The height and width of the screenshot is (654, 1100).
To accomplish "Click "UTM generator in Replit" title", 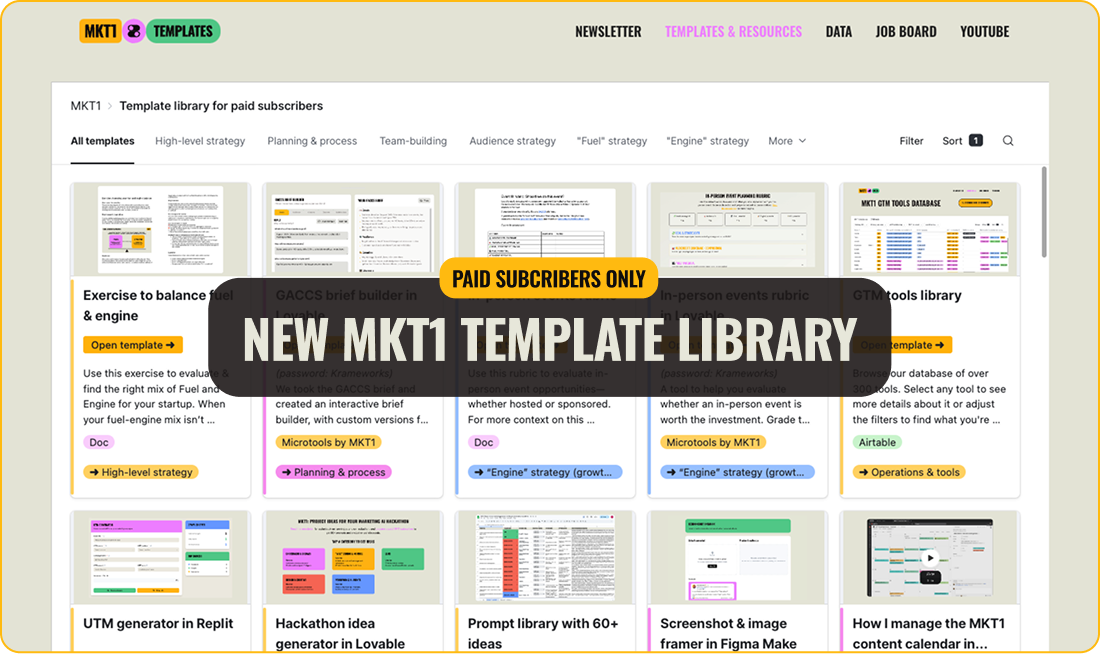I will pyautogui.click(x=158, y=624).
